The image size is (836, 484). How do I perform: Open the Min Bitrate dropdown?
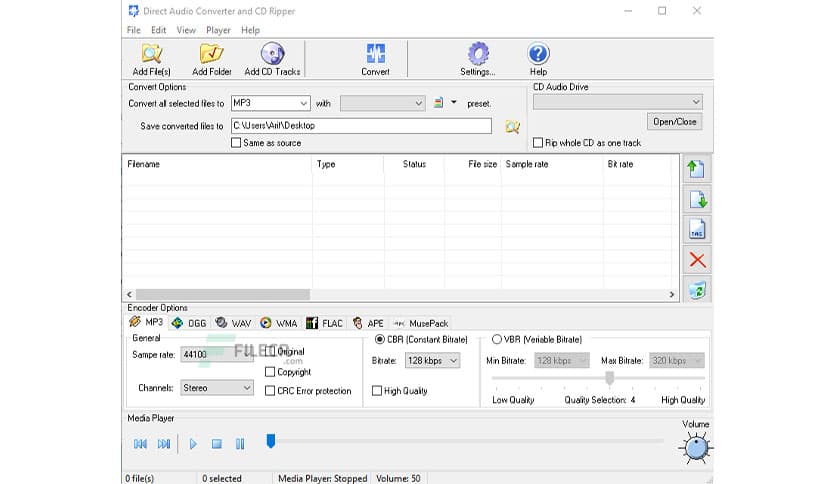point(561,361)
